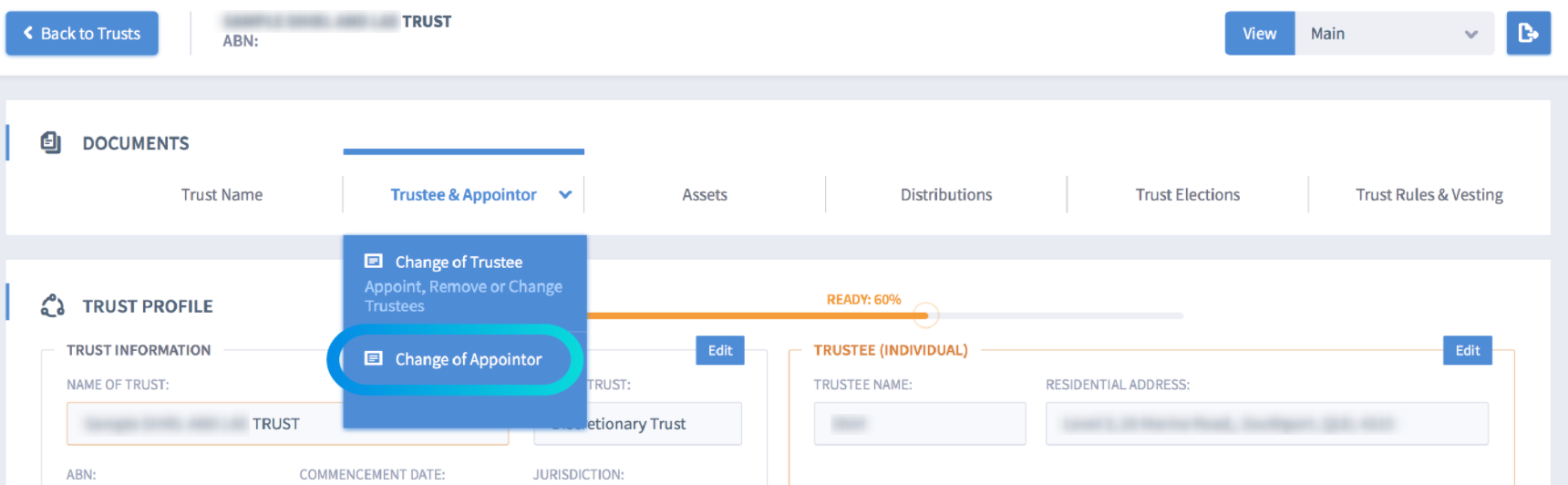The width and height of the screenshot is (1568, 485).
Task: Click the Trustee Name input field
Action: 920,424
